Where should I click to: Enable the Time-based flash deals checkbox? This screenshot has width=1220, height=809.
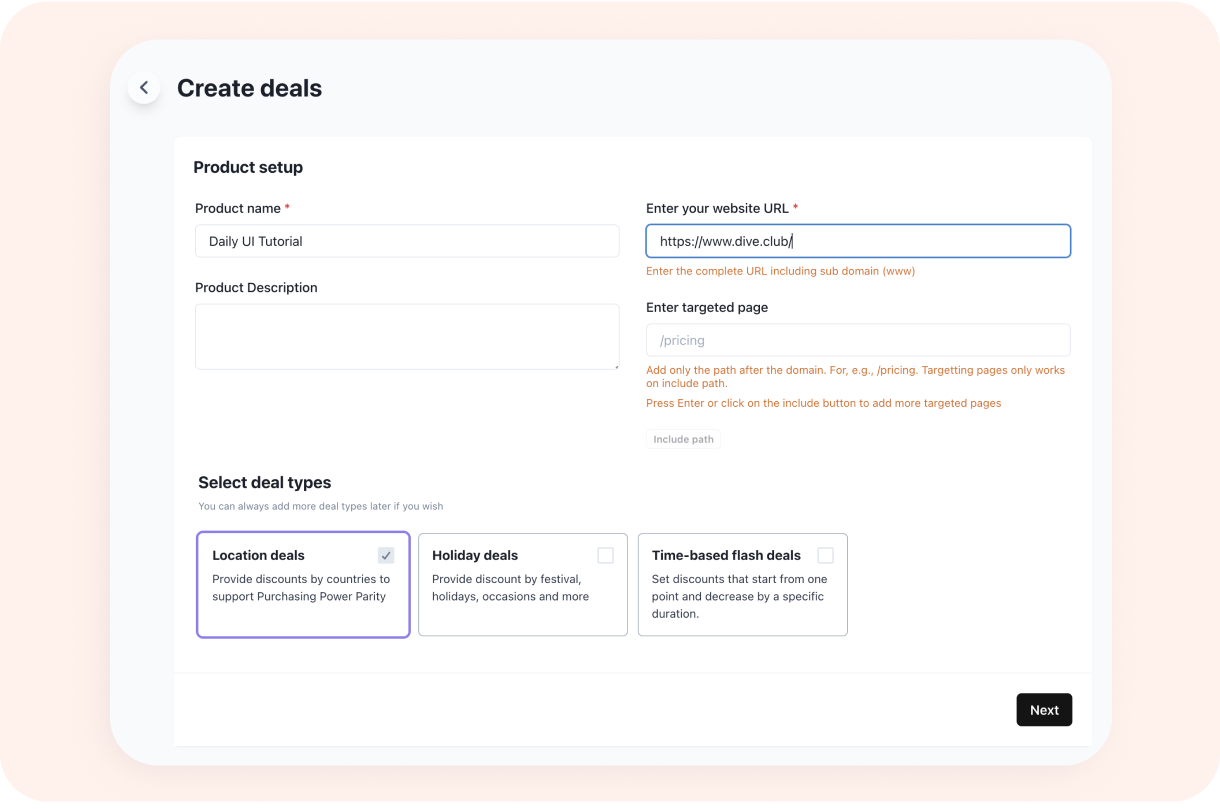pyautogui.click(x=825, y=555)
